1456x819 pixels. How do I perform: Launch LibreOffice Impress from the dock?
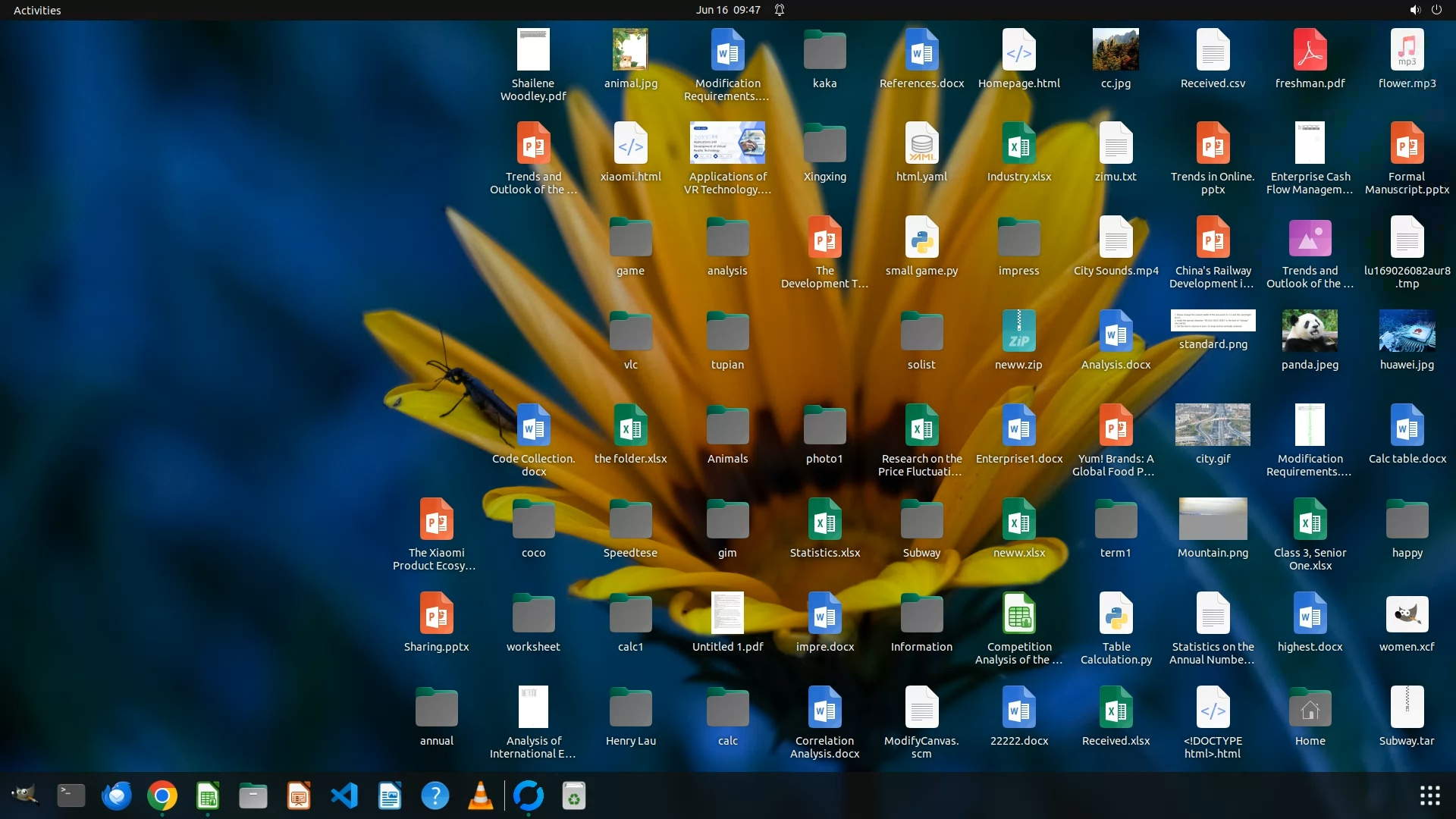pos(299,795)
